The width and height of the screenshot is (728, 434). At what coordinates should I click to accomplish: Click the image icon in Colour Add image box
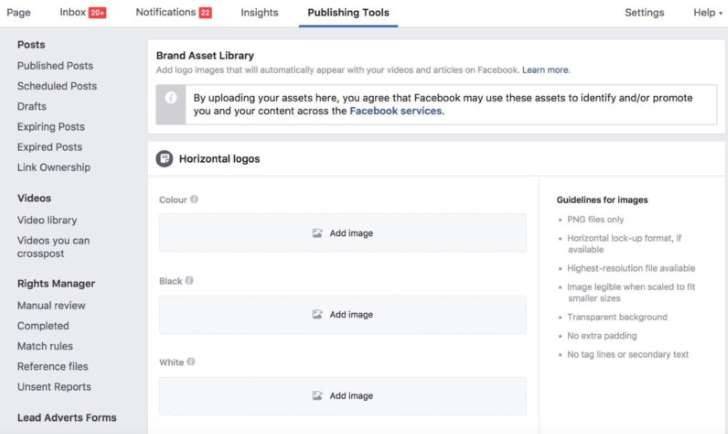tap(317, 233)
